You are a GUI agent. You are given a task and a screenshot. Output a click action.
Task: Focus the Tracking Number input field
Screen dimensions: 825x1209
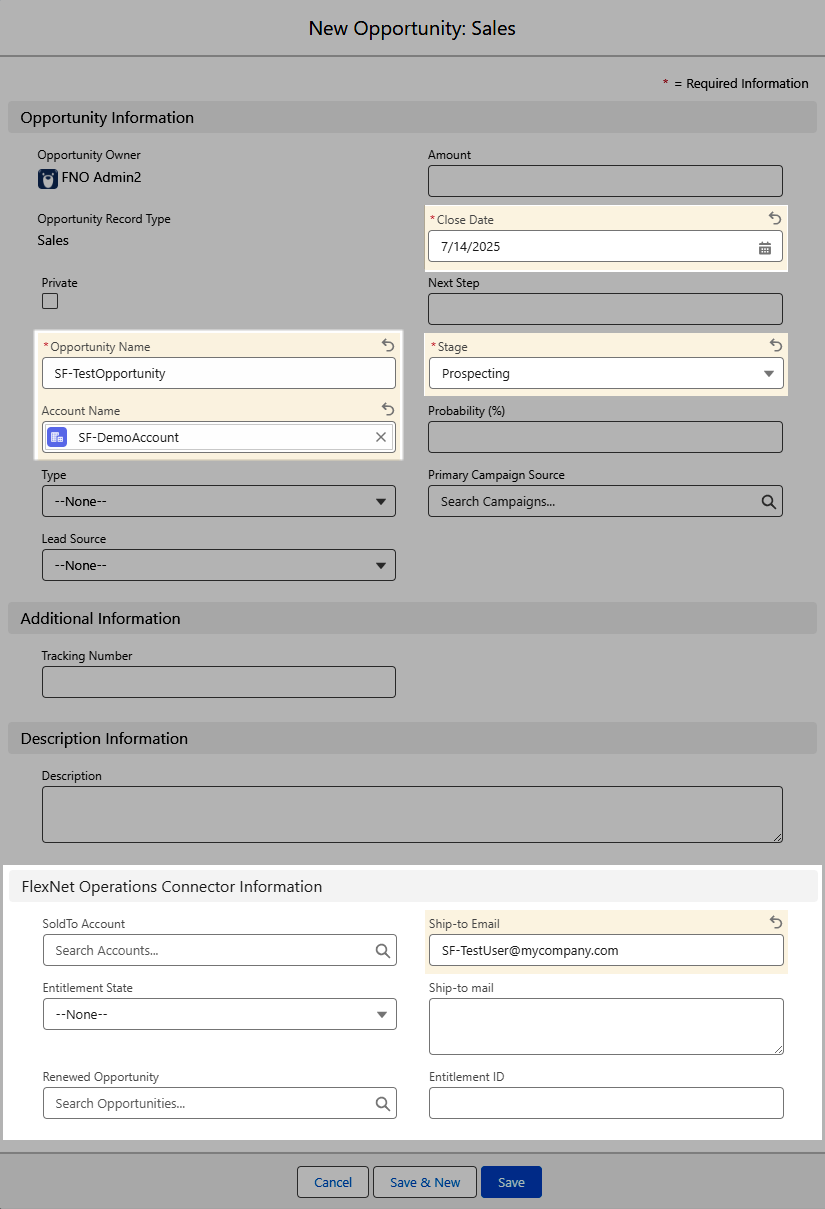click(x=219, y=682)
